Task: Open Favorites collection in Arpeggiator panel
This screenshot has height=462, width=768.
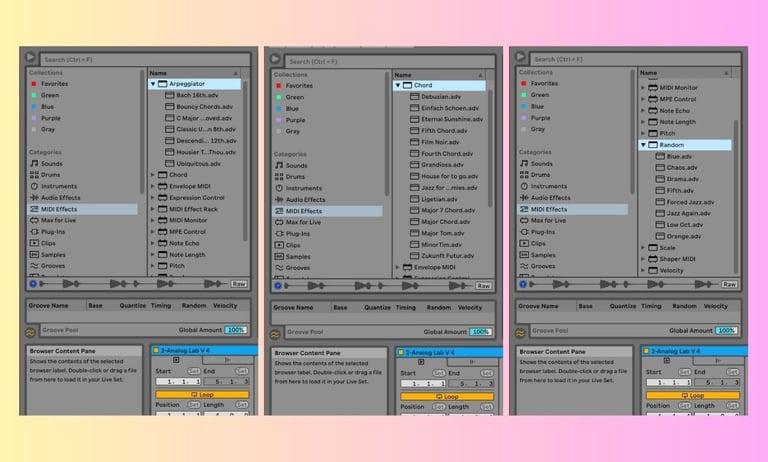Action: (49, 84)
